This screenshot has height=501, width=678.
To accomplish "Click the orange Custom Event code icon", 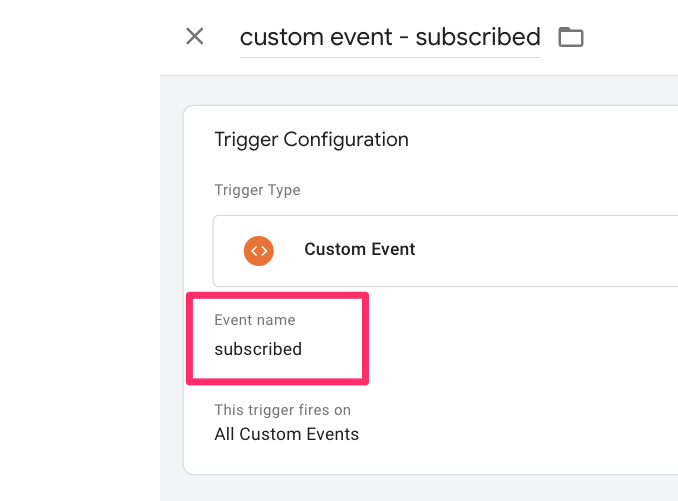I will 259,251.
